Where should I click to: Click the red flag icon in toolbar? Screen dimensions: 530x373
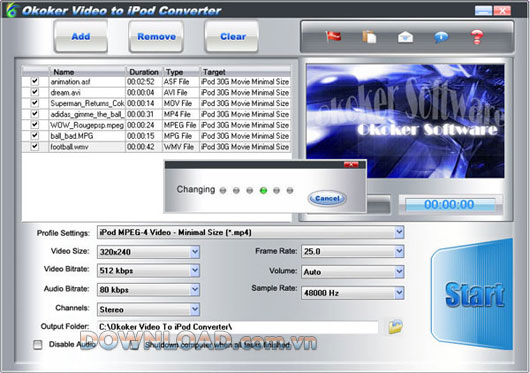pyautogui.click(x=333, y=36)
